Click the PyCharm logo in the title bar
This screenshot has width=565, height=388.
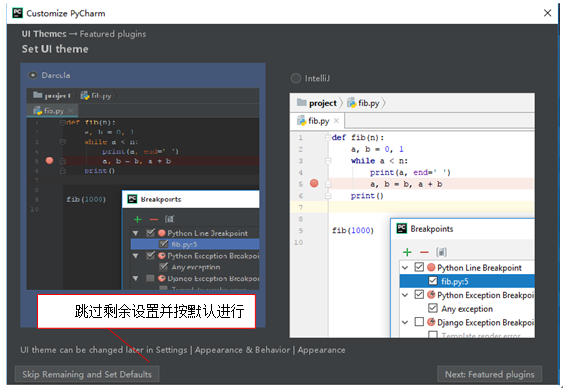click(17, 13)
